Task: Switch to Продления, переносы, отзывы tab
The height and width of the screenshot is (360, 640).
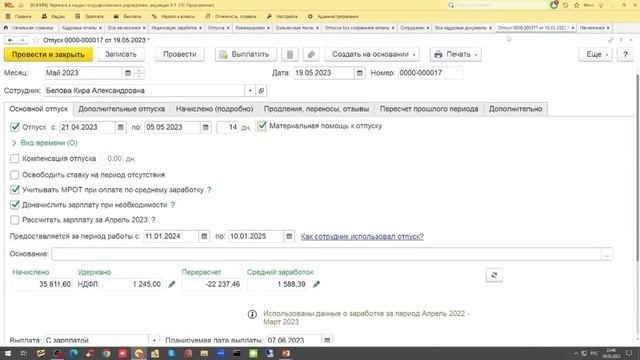Action: pyautogui.click(x=316, y=109)
